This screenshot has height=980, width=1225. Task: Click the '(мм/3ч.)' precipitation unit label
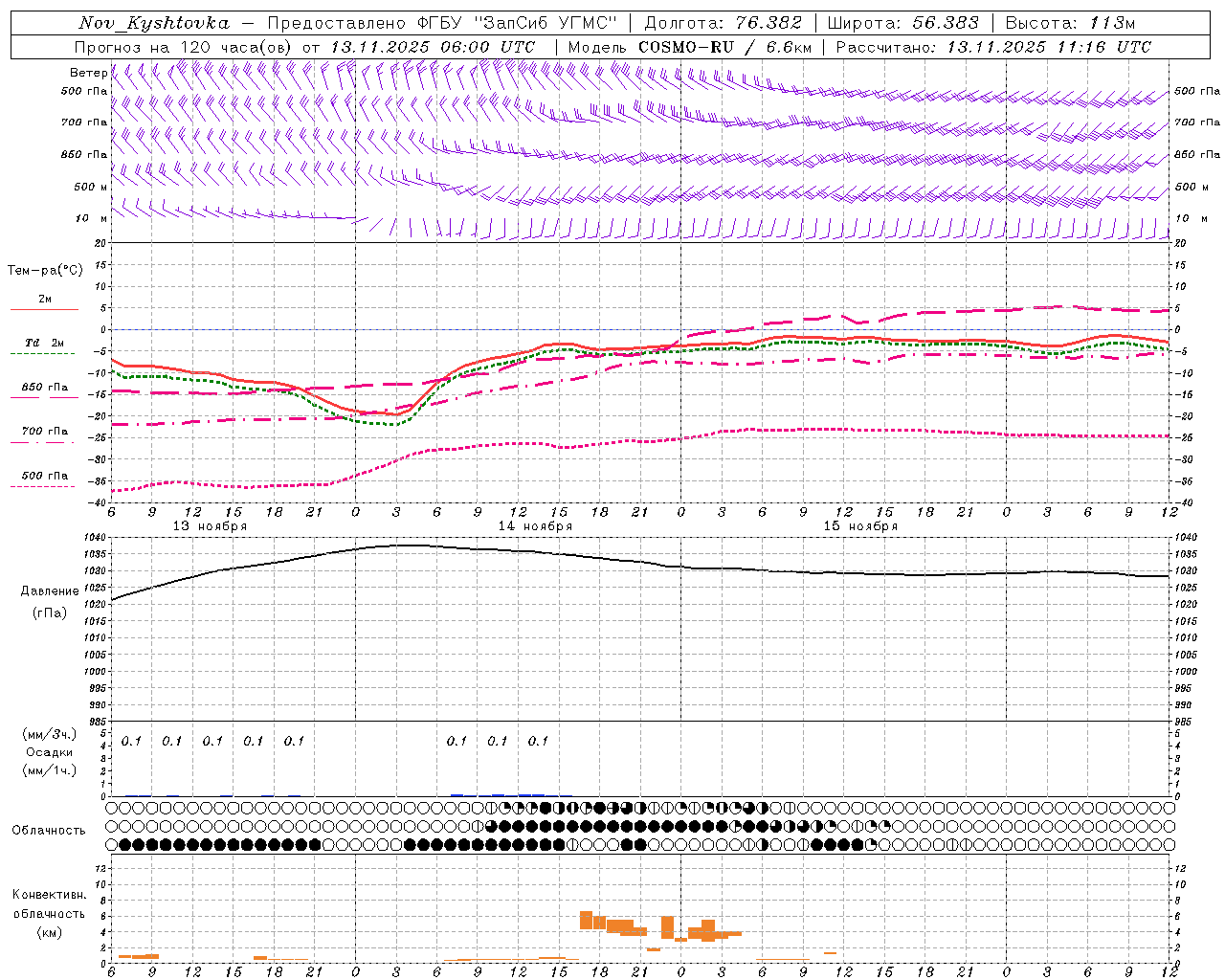click(x=50, y=734)
